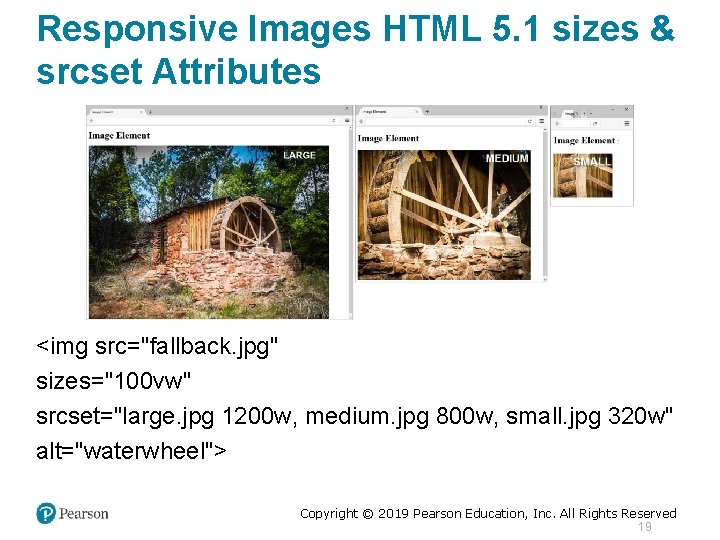Viewport: 720px width, 540px height.
Task: Click the waterwheel photo labeled LARGE
Action: coord(209,232)
